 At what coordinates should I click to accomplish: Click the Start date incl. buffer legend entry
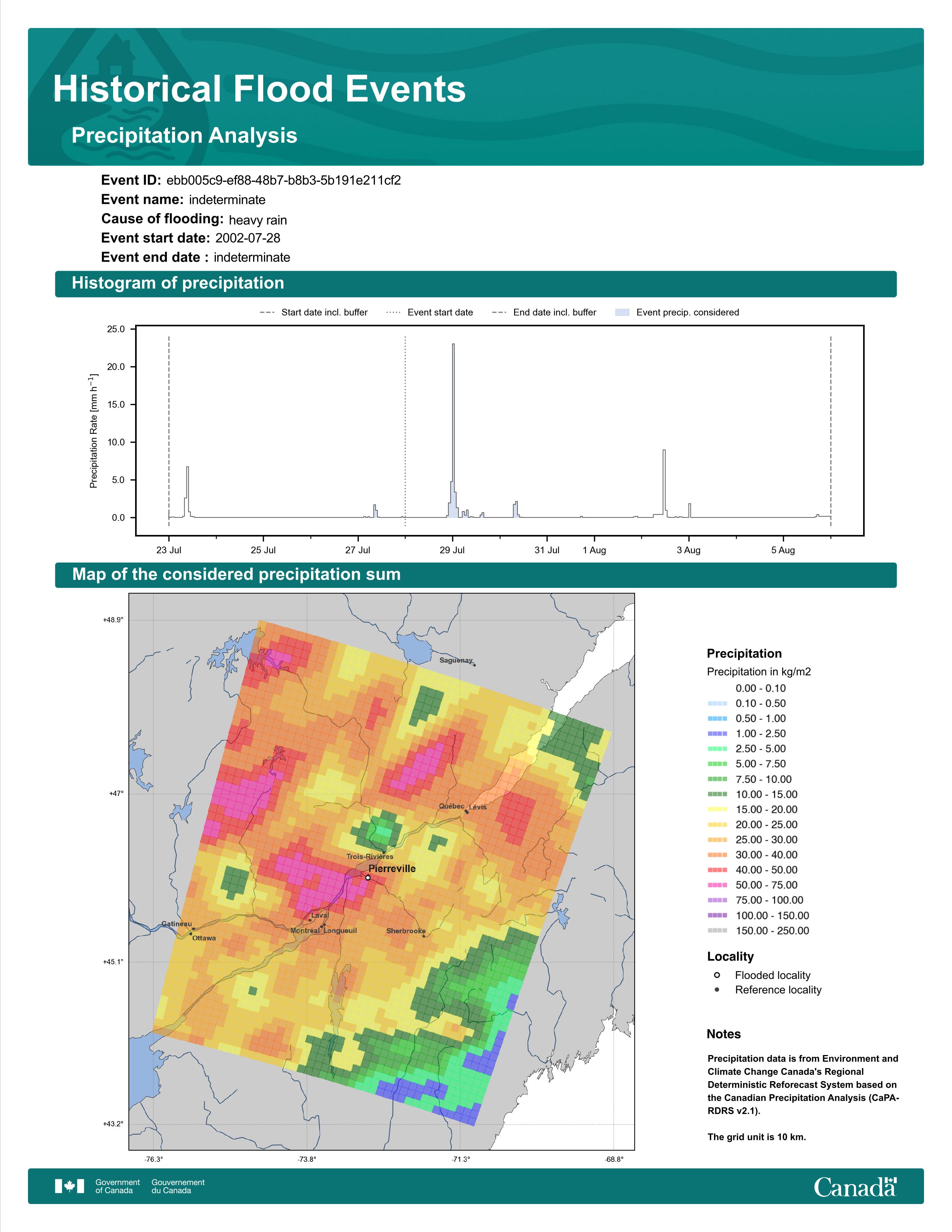click(314, 312)
